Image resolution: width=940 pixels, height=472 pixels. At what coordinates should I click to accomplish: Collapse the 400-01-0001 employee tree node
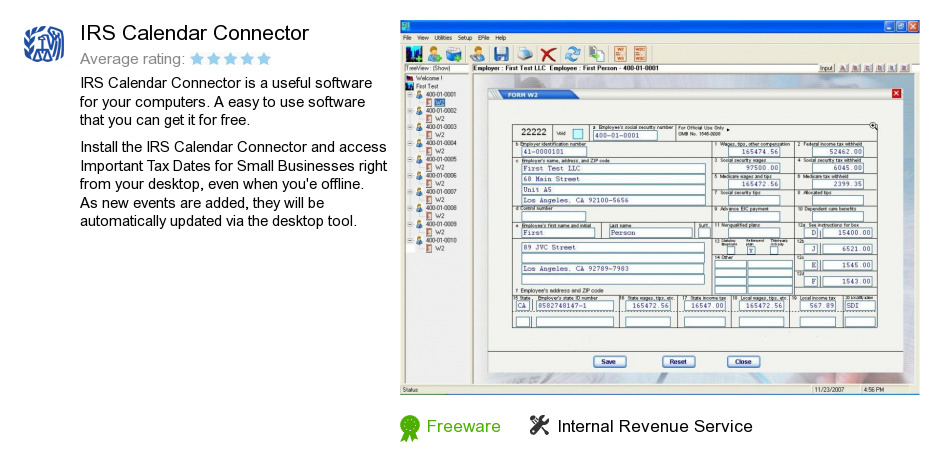(x=410, y=95)
